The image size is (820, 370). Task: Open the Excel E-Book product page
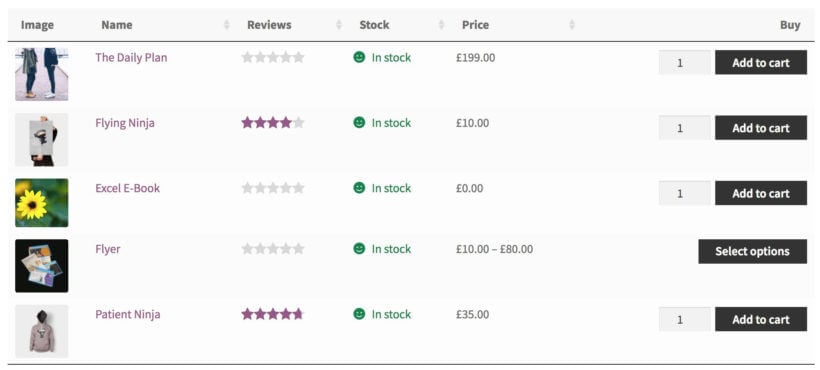(x=128, y=188)
